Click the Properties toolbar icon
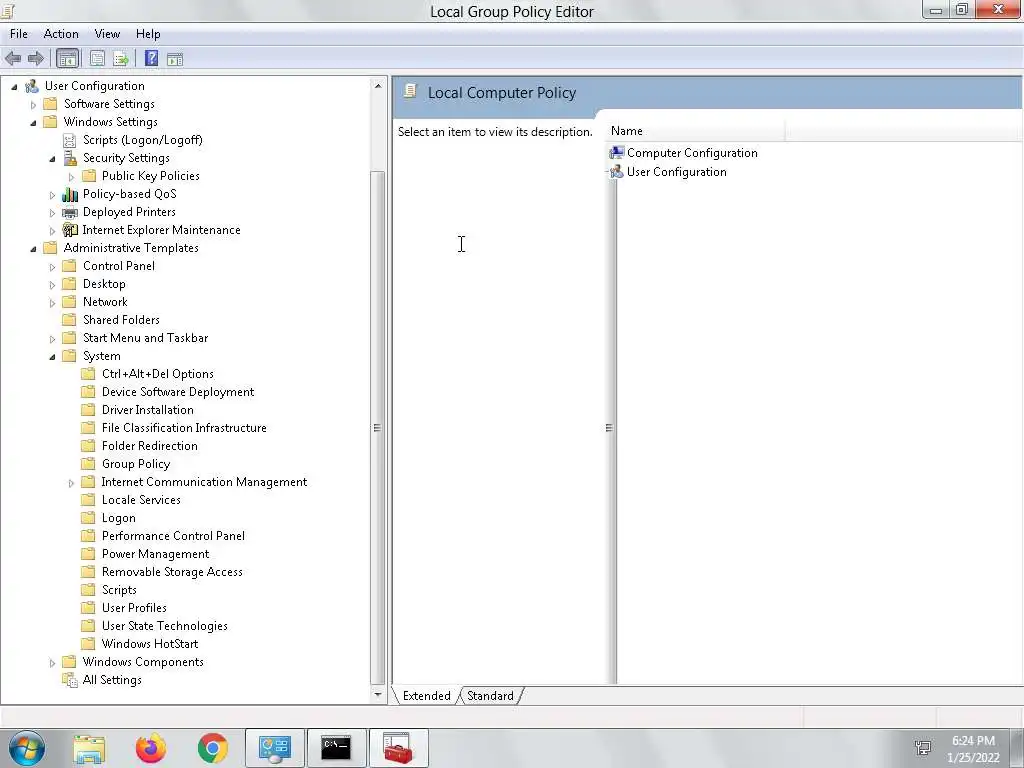Viewport: 1024px width, 768px height. [x=97, y=59]
